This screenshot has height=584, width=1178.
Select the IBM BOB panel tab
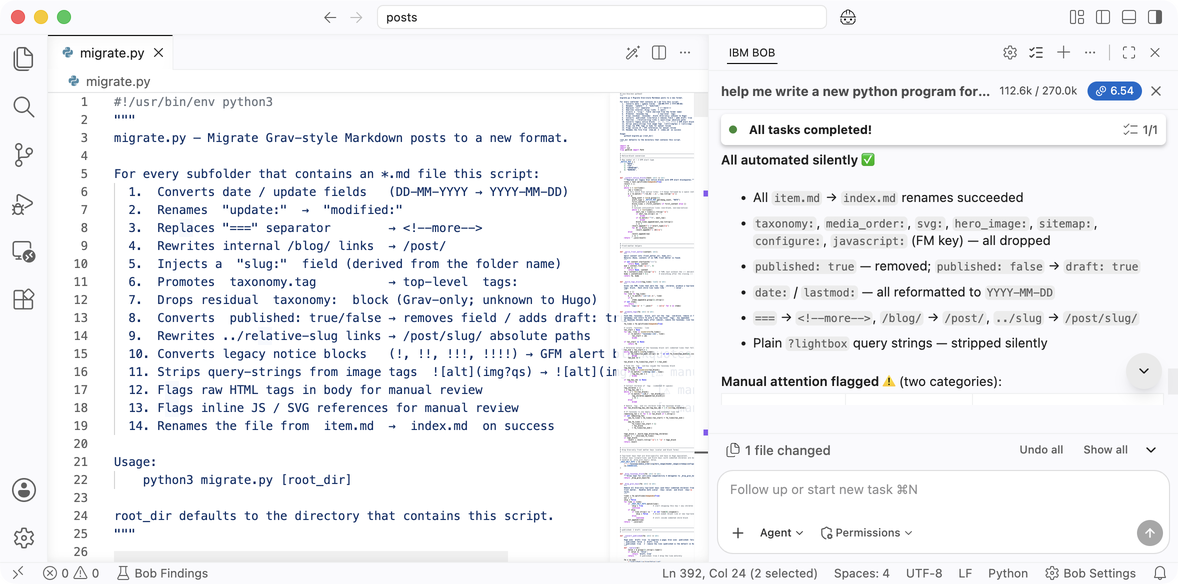point(752,53)
